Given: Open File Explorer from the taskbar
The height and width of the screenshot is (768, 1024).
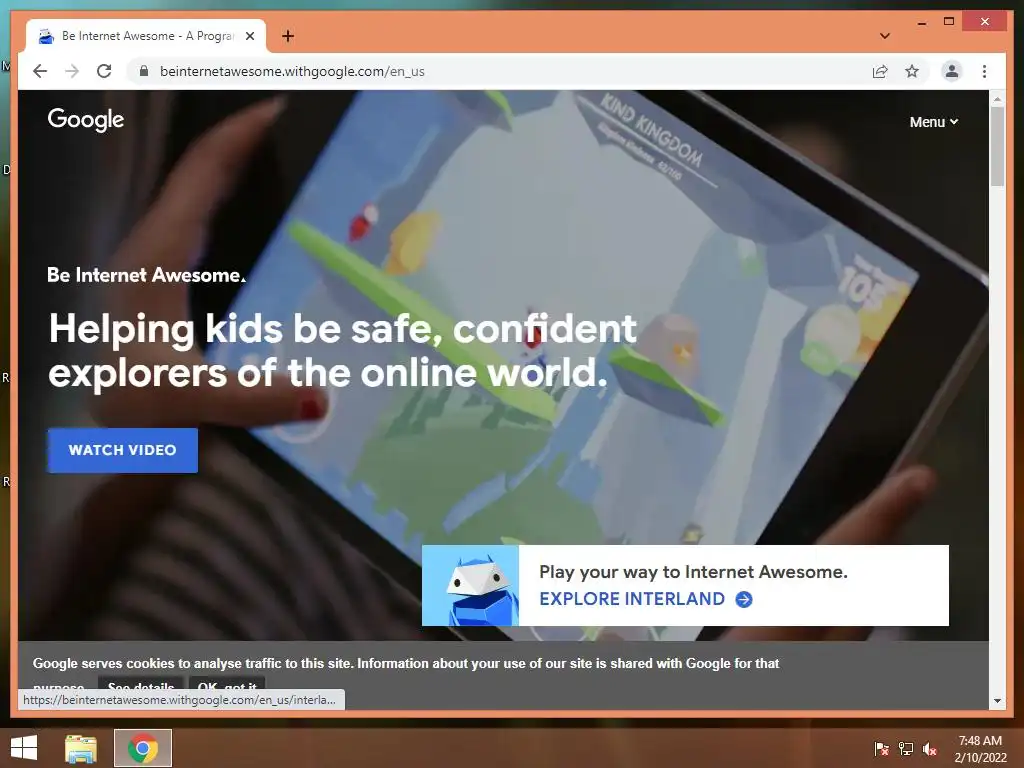Looking at the screenshot, I should coord(81,748).
